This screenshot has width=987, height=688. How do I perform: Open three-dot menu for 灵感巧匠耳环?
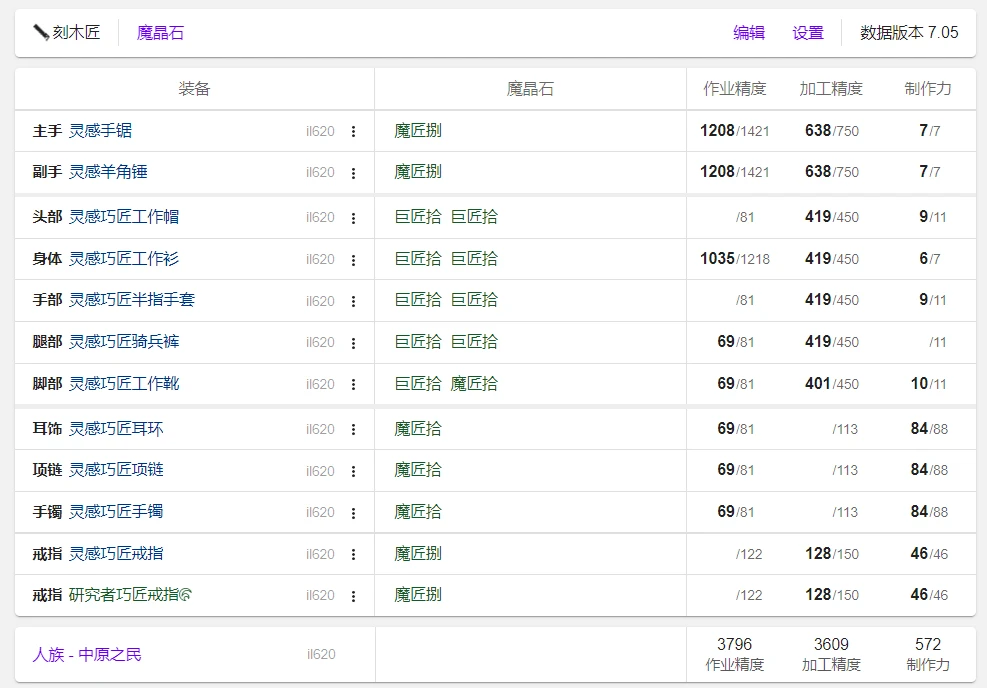(x=353, y=429)
